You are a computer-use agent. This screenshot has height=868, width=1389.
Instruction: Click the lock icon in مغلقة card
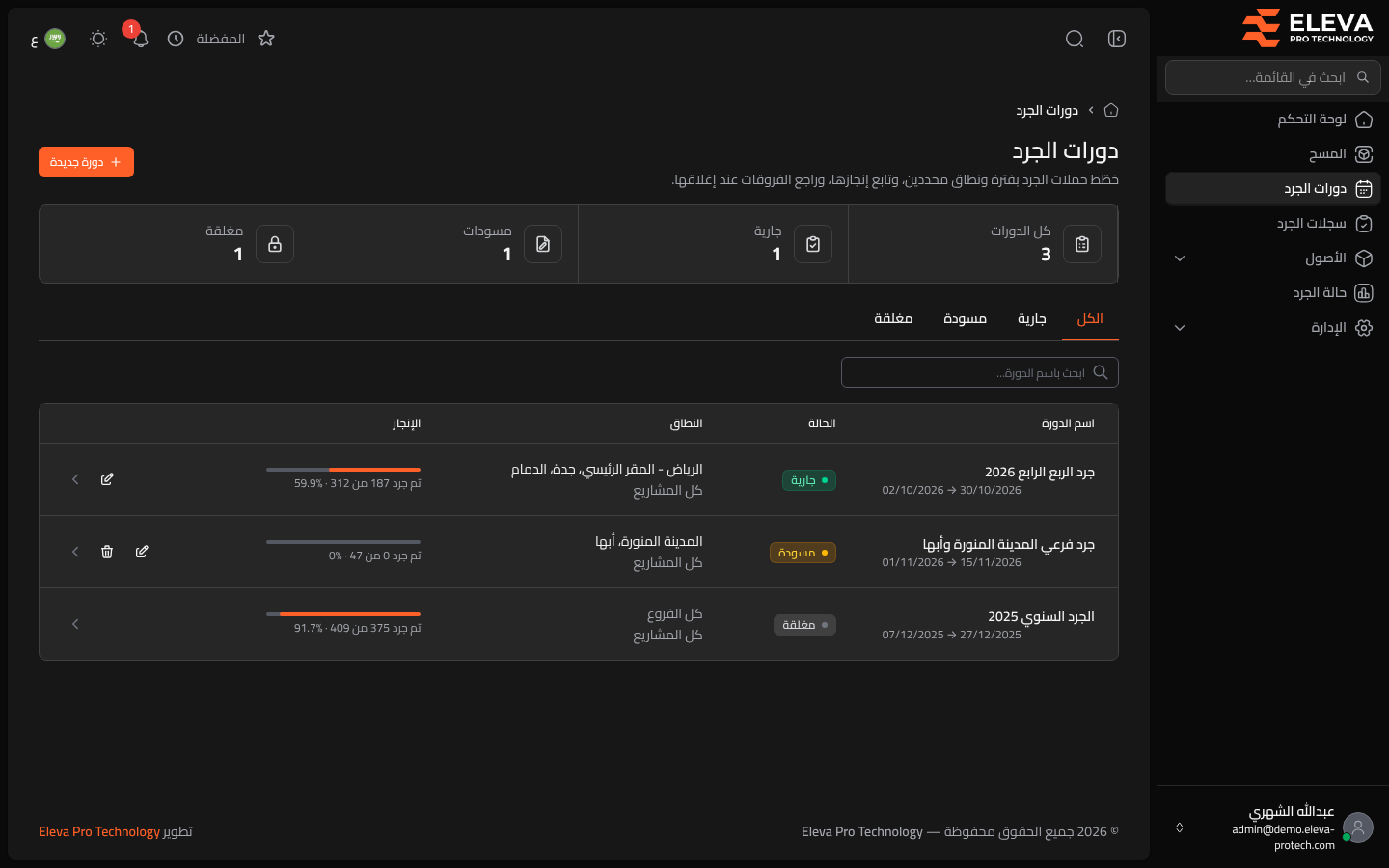pos(275,244)
